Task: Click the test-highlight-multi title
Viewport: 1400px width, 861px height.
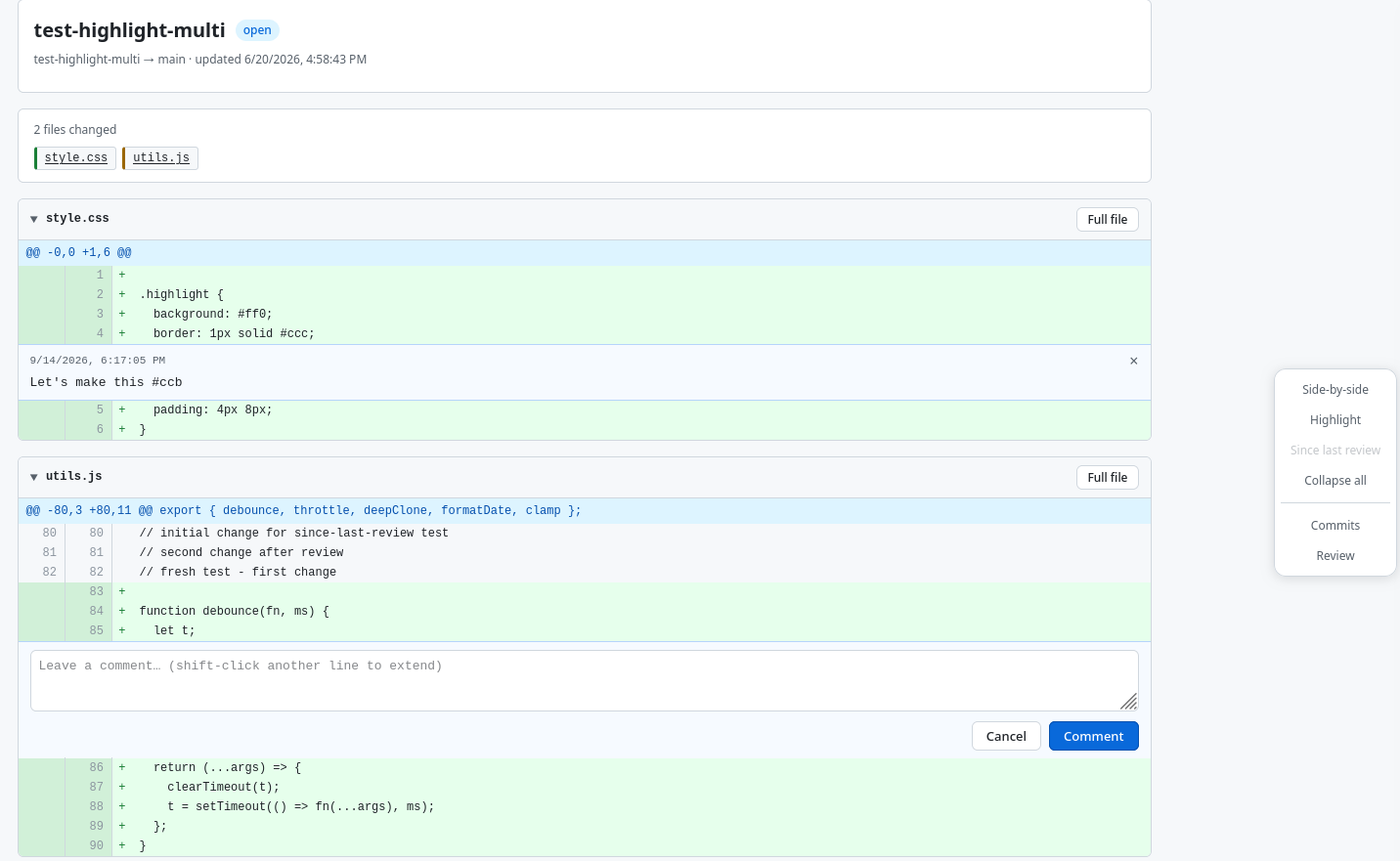Action: point(129,30)
